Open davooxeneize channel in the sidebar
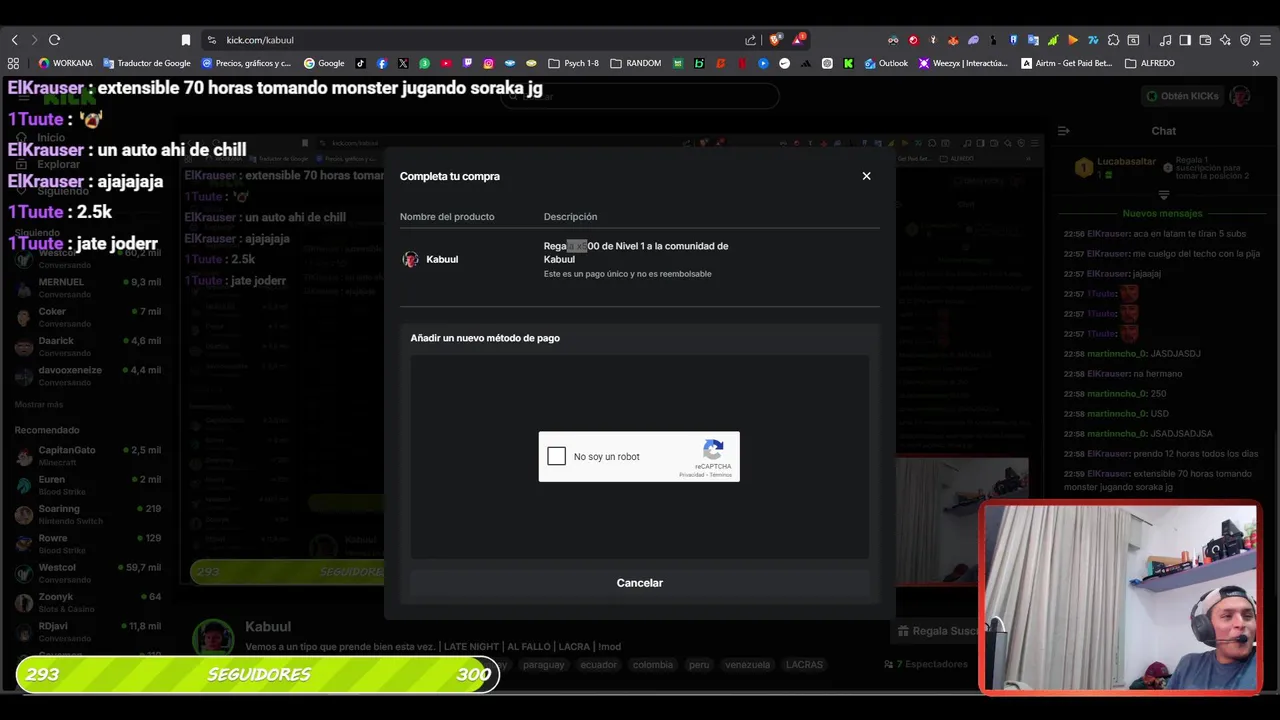Screen dimensions: 1280x720 [x=88, y=375]
